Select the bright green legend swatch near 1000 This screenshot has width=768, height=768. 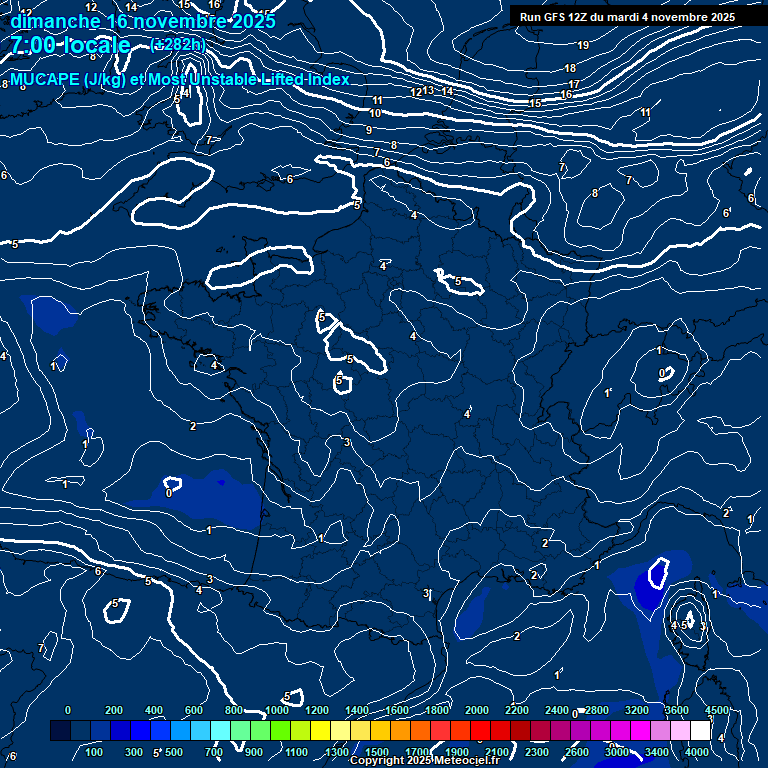point(281,730)
